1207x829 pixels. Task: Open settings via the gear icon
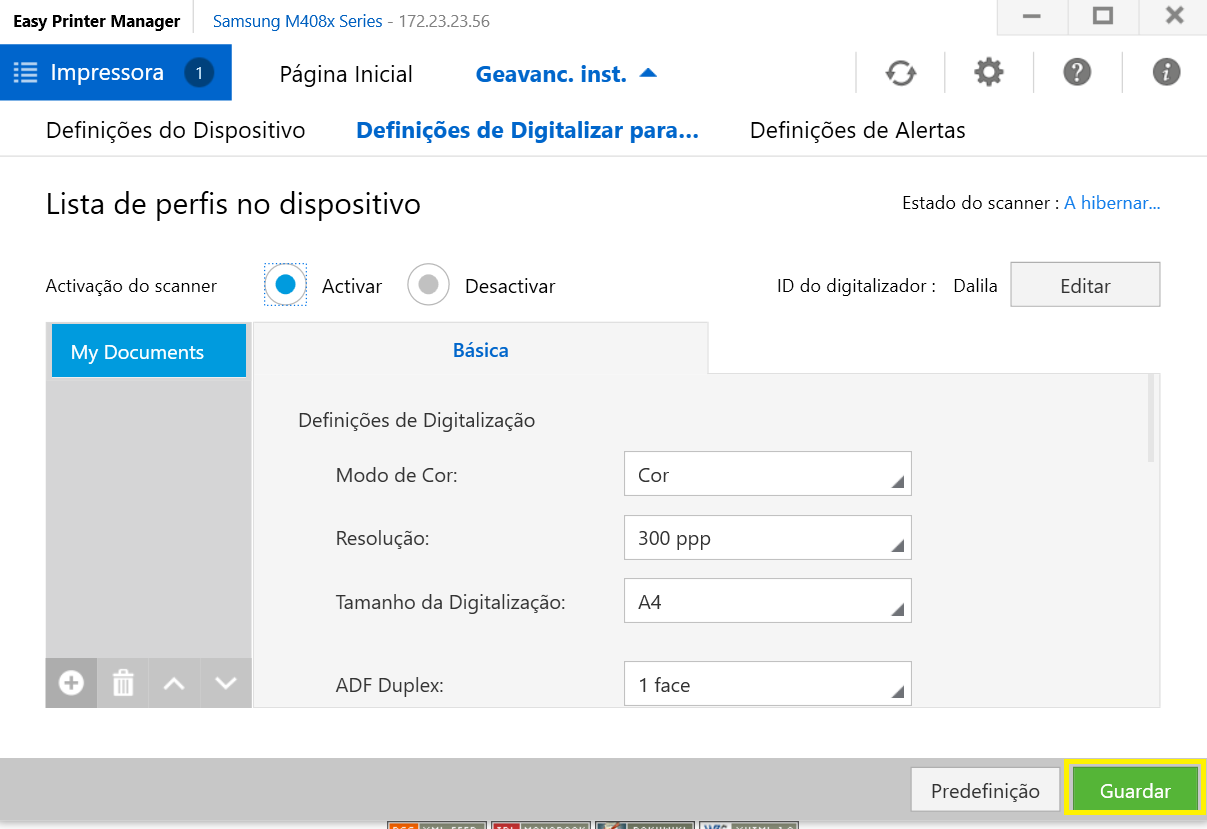pos(989,73)
